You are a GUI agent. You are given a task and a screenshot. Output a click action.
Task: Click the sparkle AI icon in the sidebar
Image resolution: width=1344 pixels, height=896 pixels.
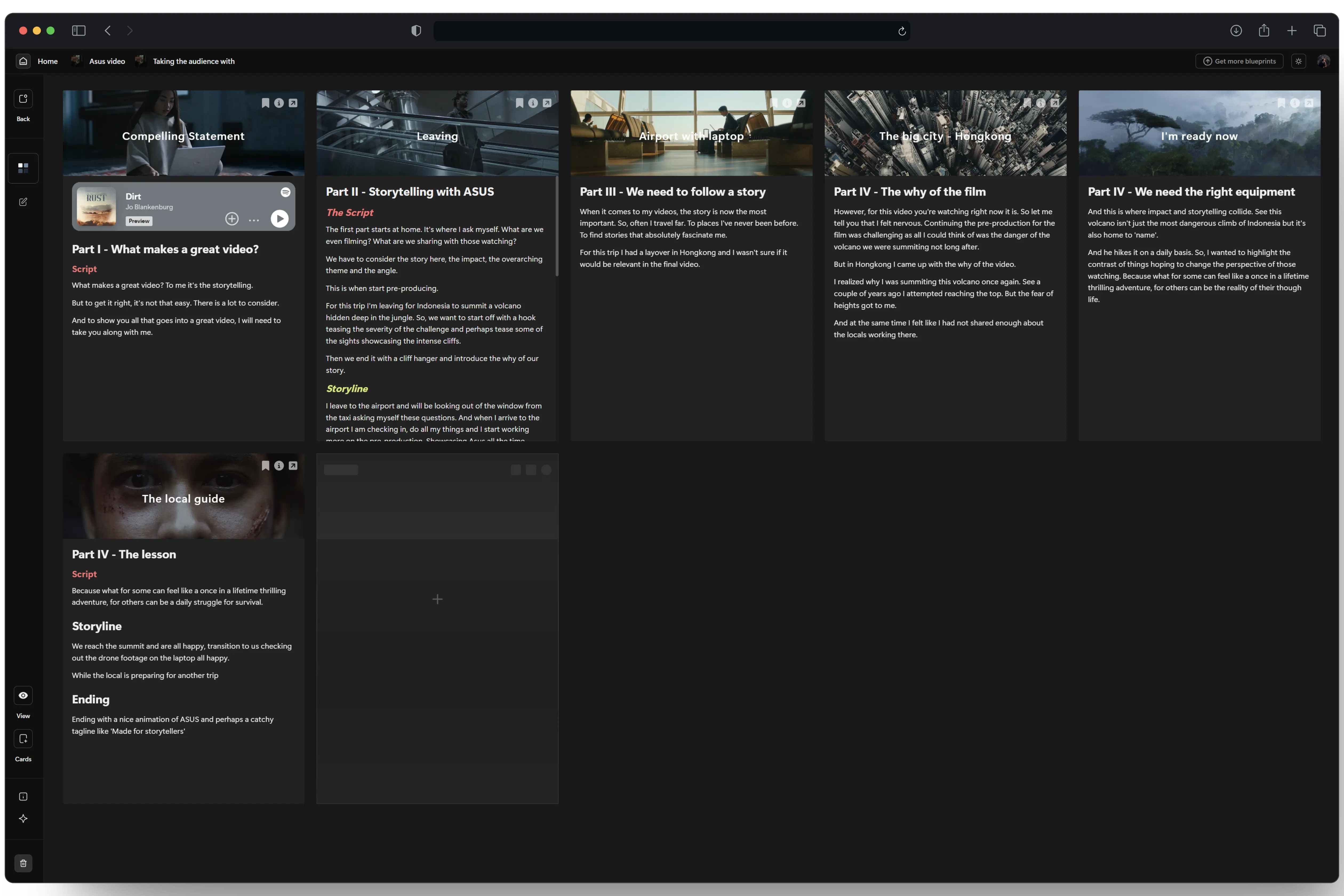(x=23, y=819)
